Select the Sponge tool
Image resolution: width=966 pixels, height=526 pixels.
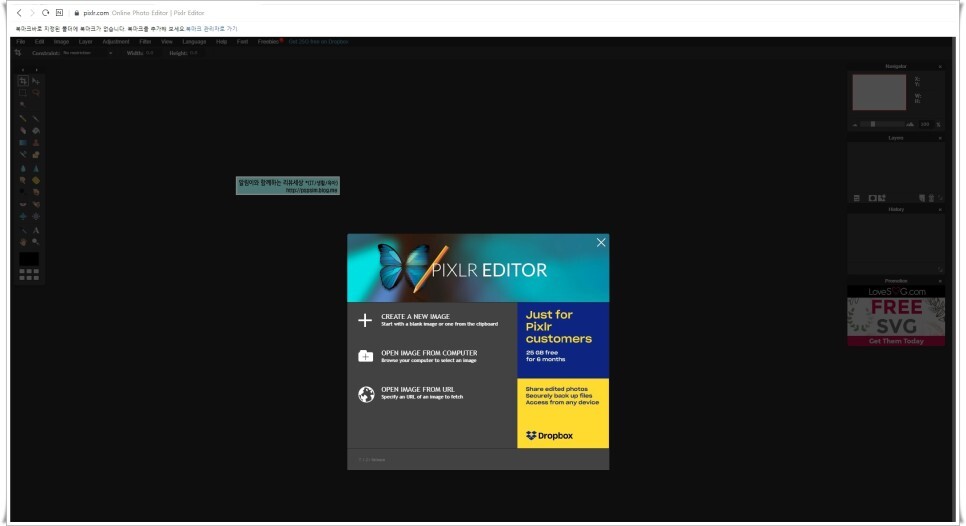36,180
